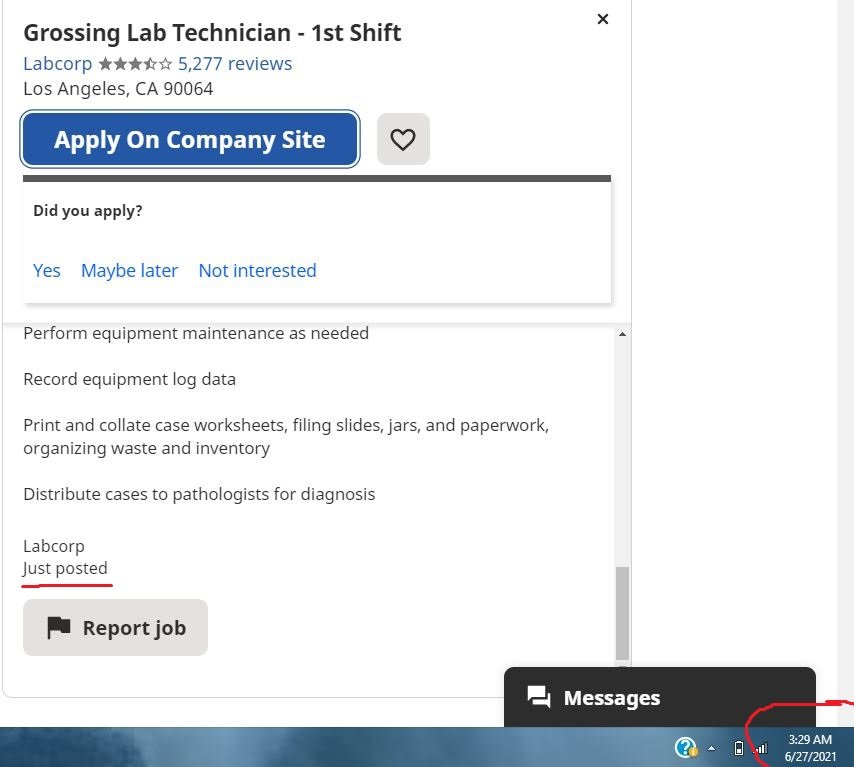The width and height of the screenshot is (854, 767).
Task: Click the scroll up arrow in description
Action: pos(622,334)
